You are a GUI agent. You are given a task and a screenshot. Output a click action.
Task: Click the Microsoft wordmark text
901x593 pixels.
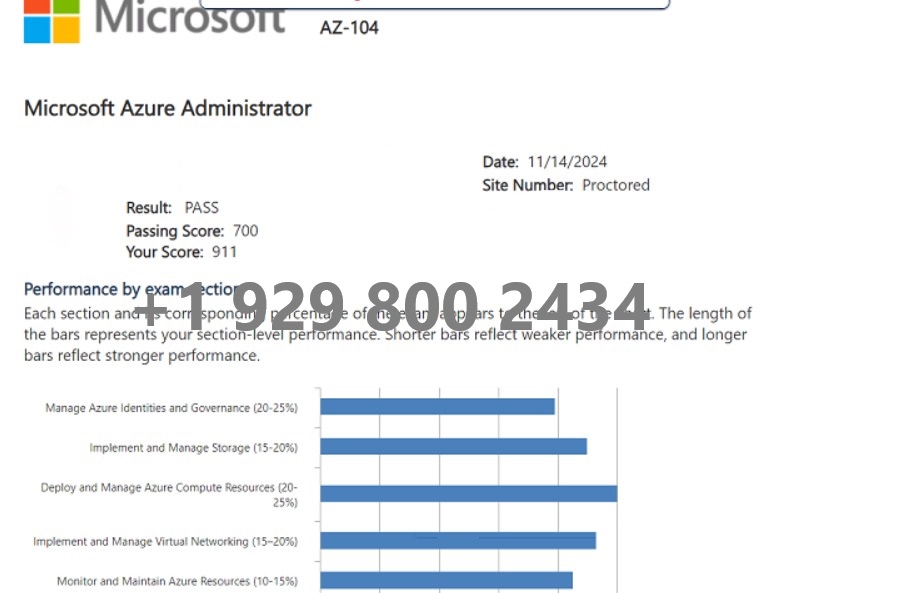coord(190,17)
